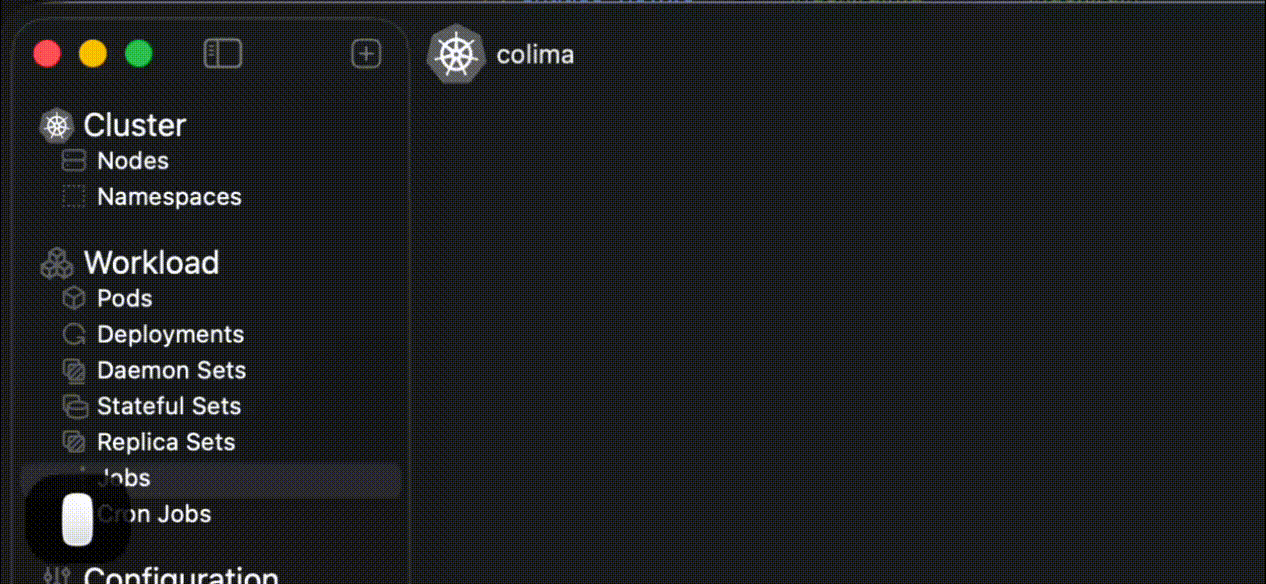Viewport: 1266px width, 584px height.
Task: Select the colima cluster title
Action: pos(535,54)
